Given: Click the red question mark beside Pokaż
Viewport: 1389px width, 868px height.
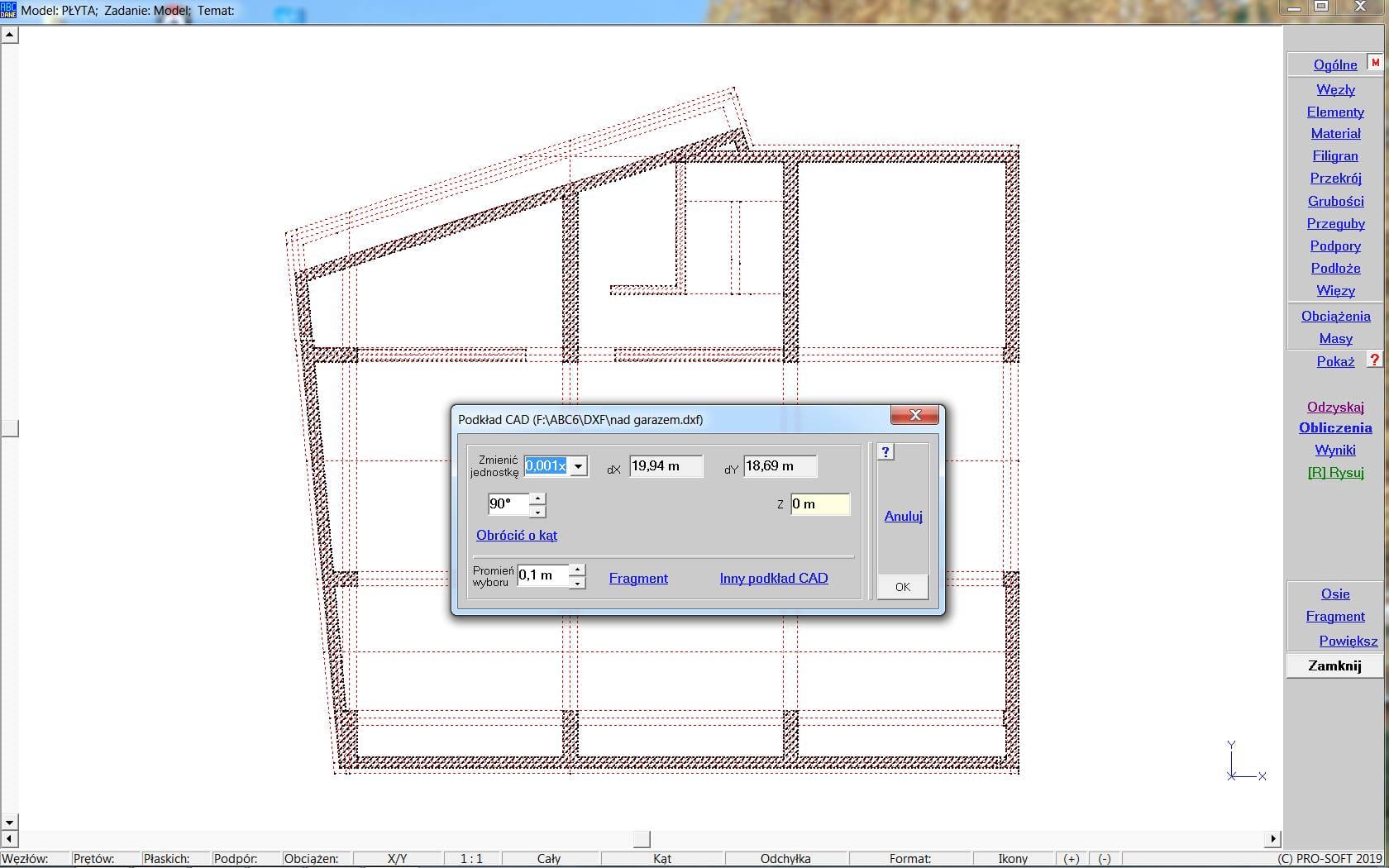Looking at the screenshot, I should point(1374,360).
